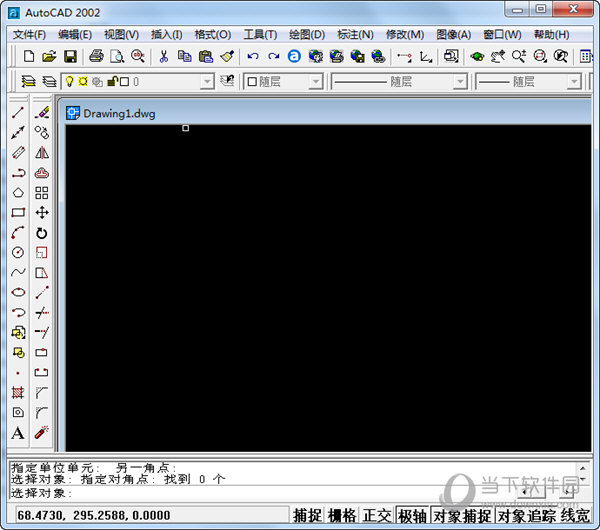
Task: Select the Trim tool
Action: tap(42, 313)
